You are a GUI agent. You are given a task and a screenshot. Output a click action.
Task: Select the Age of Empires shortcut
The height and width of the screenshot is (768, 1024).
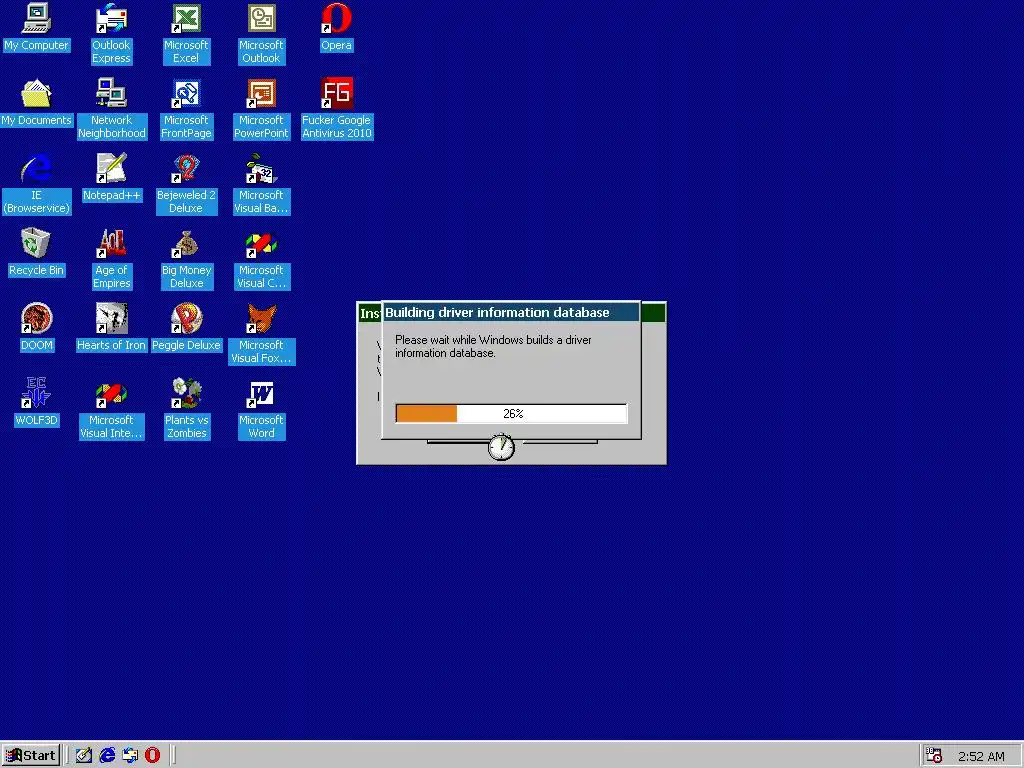tap(112, 259)
